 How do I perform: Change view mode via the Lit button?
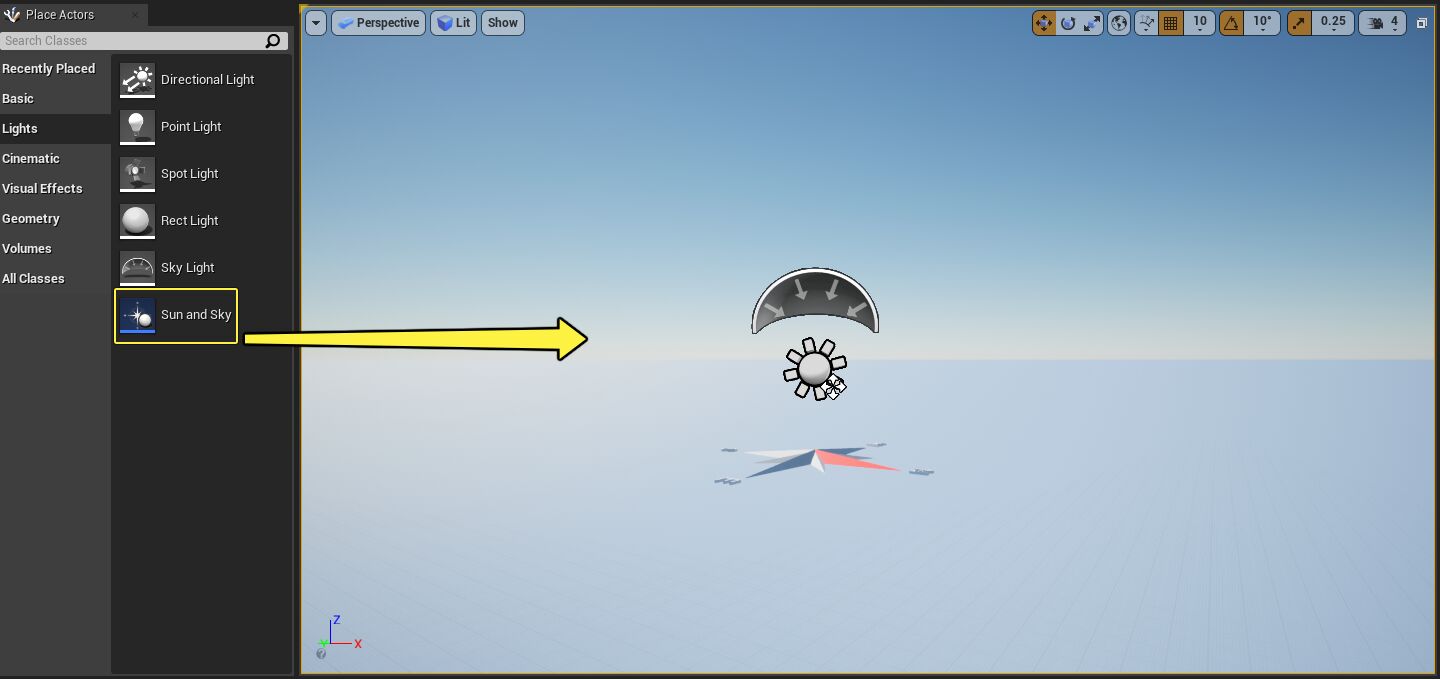point(453,22)
